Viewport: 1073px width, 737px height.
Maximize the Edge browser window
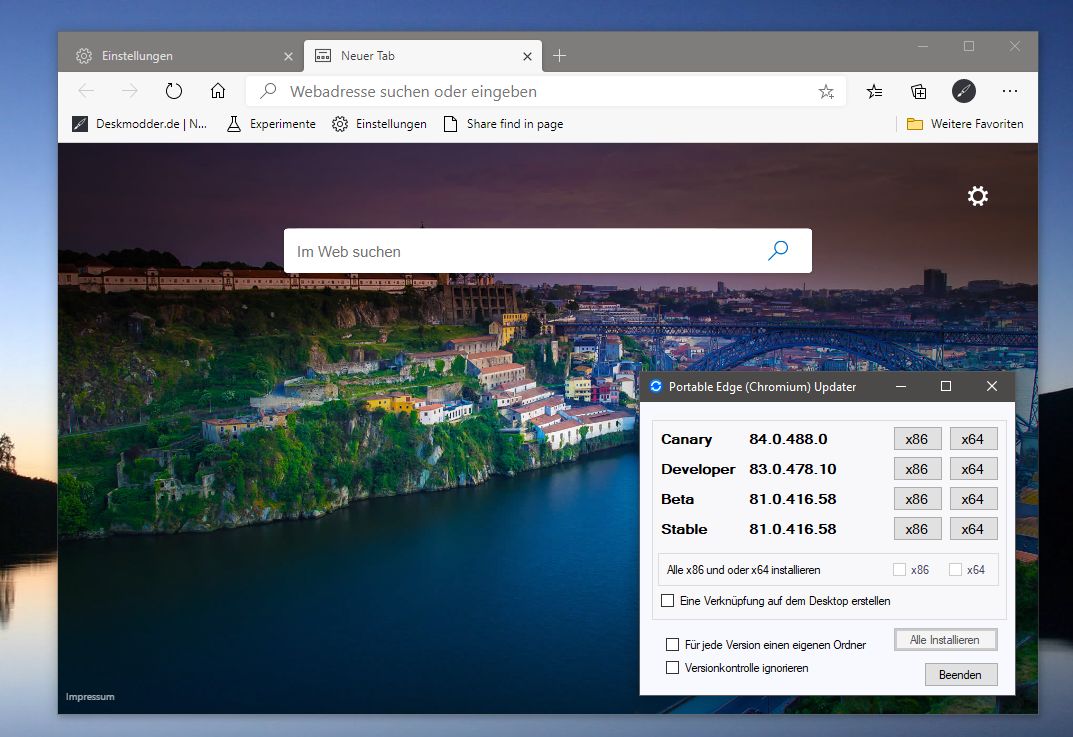(x=969, y=47)
